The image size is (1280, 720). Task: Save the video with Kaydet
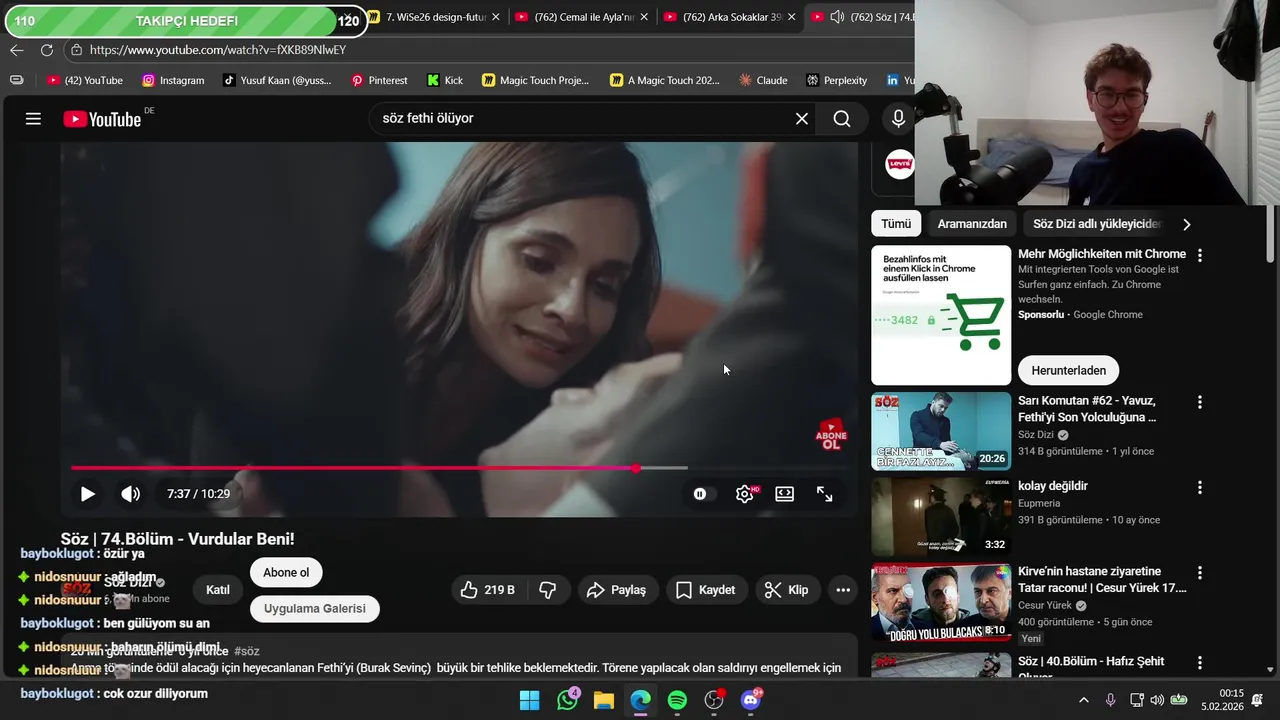(706, 590)
